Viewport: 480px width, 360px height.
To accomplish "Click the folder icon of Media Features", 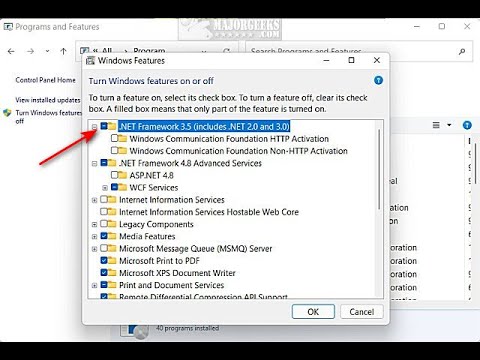I will point(112,236).
